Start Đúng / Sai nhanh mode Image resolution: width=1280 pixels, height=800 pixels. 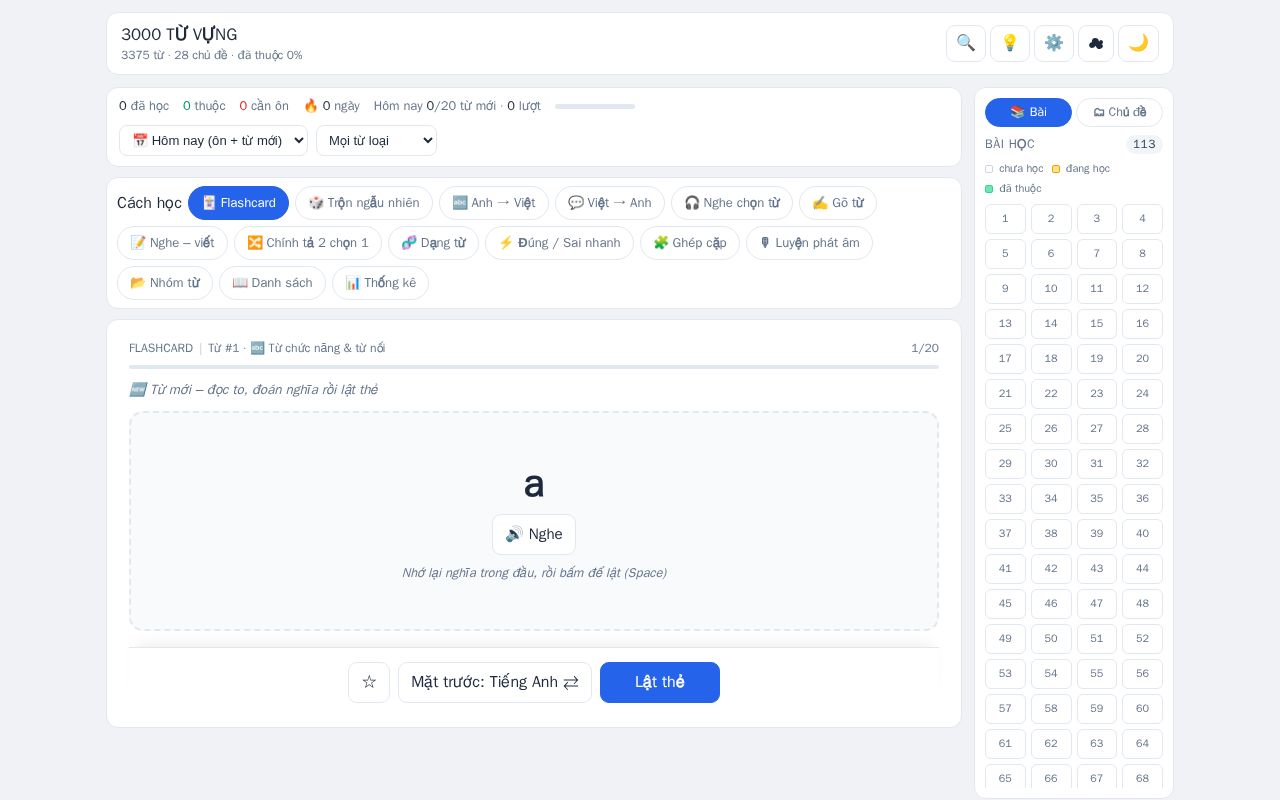click(x=559, y=243)
